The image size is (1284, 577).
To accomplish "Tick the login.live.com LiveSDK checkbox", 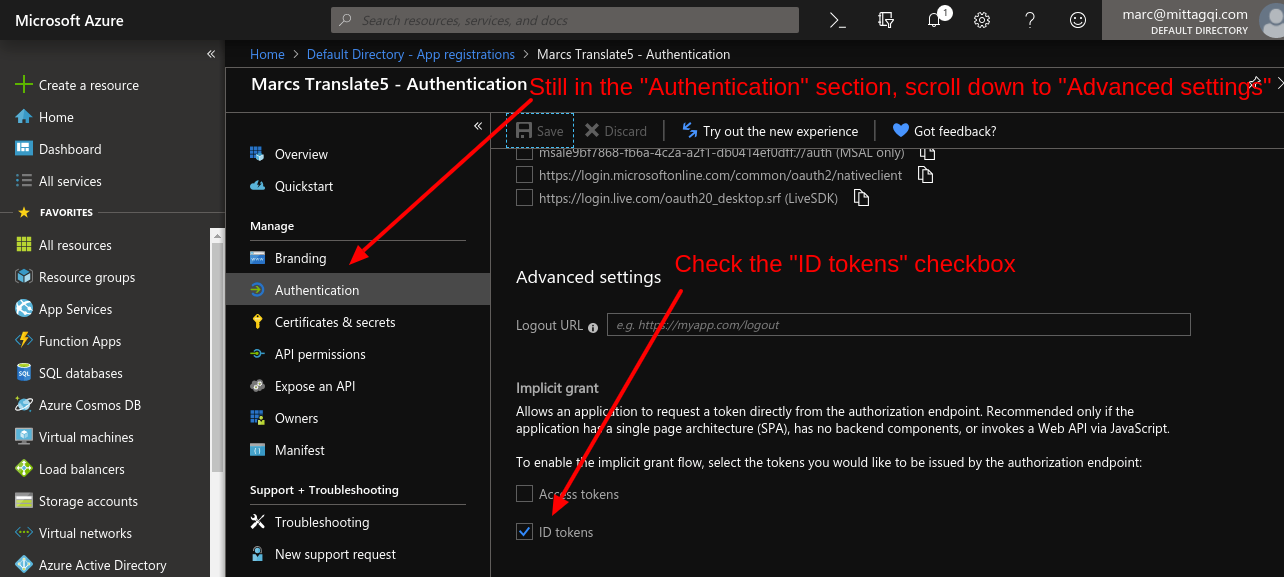I will coord(524,198).
